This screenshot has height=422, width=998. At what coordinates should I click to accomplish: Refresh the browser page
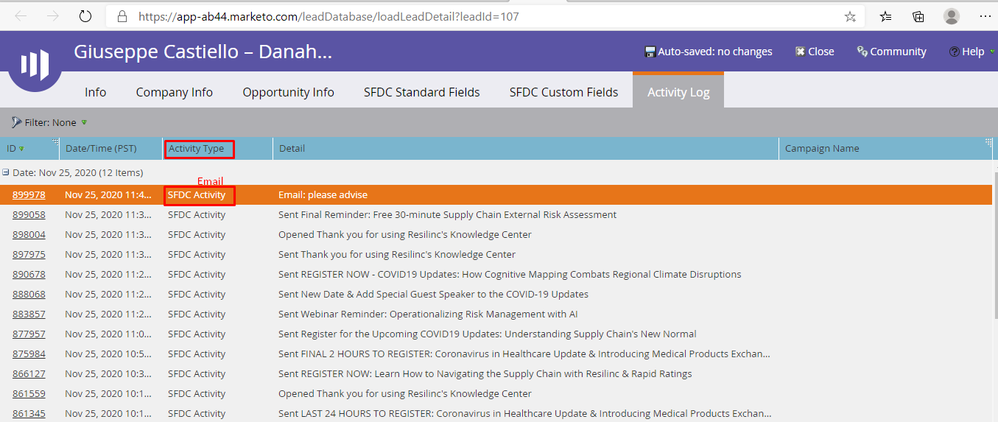[x=86, y=17]
